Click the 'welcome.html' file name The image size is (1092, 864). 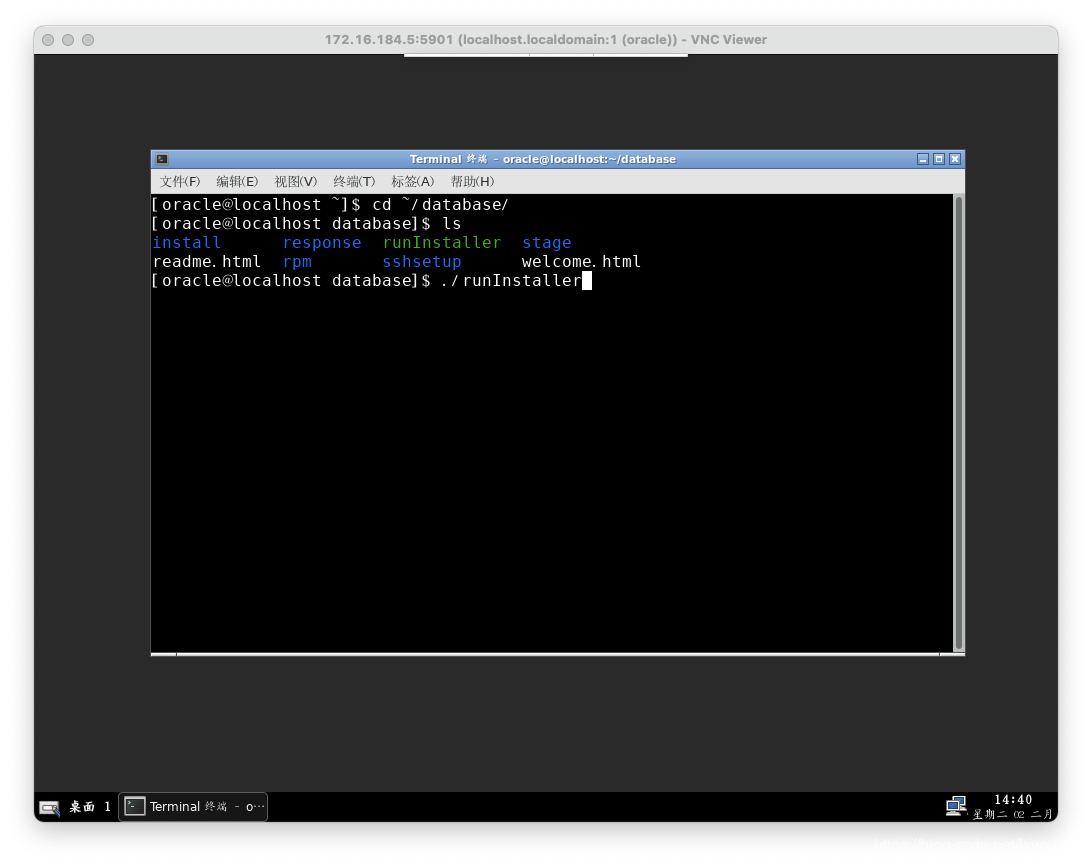[581, 262]
